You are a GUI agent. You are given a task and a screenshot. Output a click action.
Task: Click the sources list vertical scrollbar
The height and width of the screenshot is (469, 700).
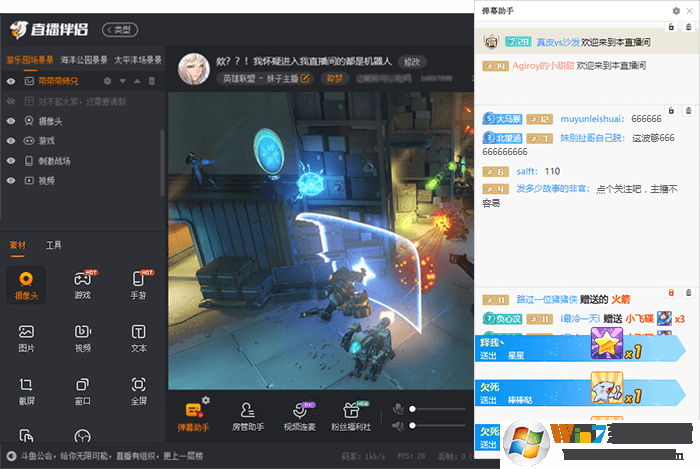tap(162, 163)
